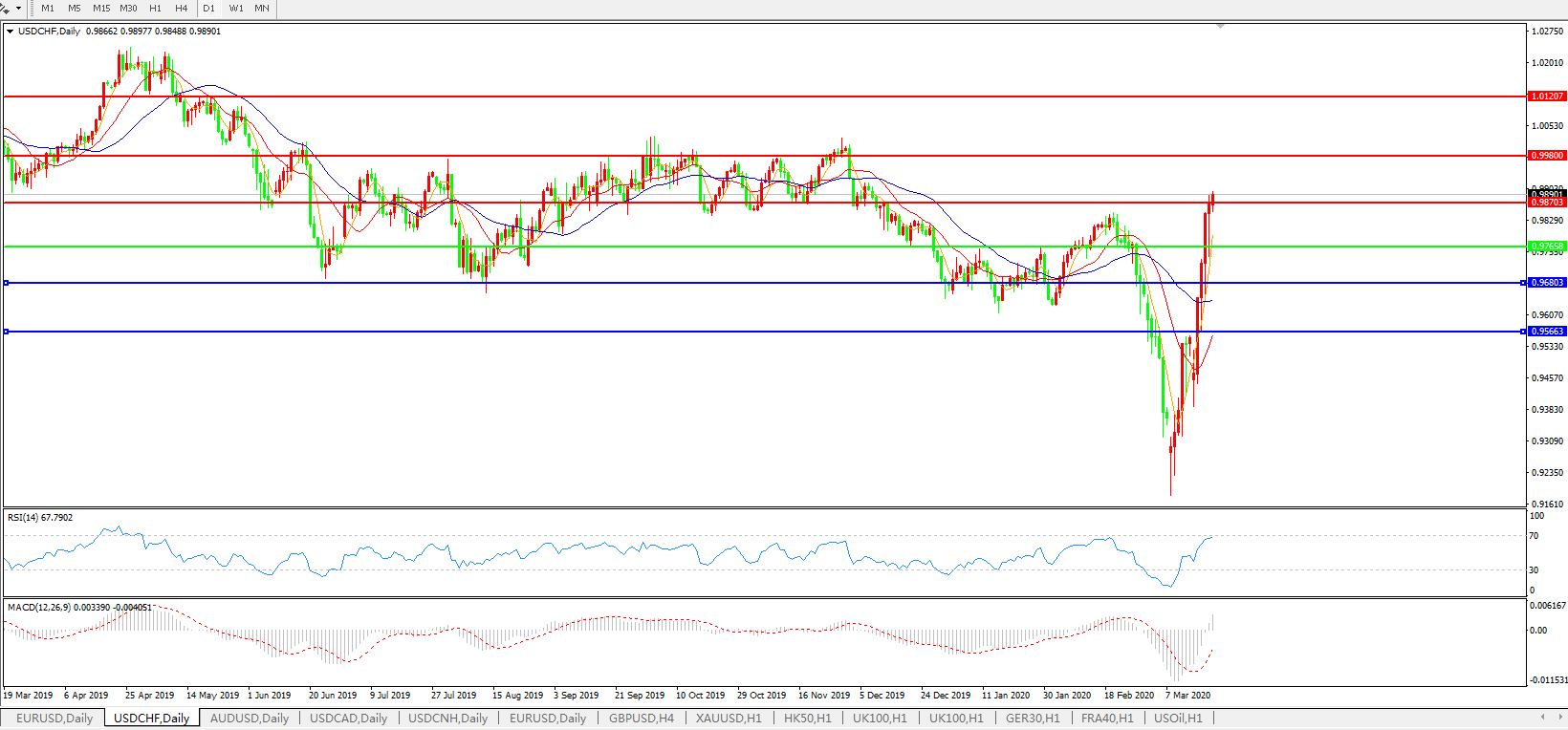Screen dimensions: 1568x730
Task: Click the RSI(14) indicator label
Action: [x=39, y=518]
